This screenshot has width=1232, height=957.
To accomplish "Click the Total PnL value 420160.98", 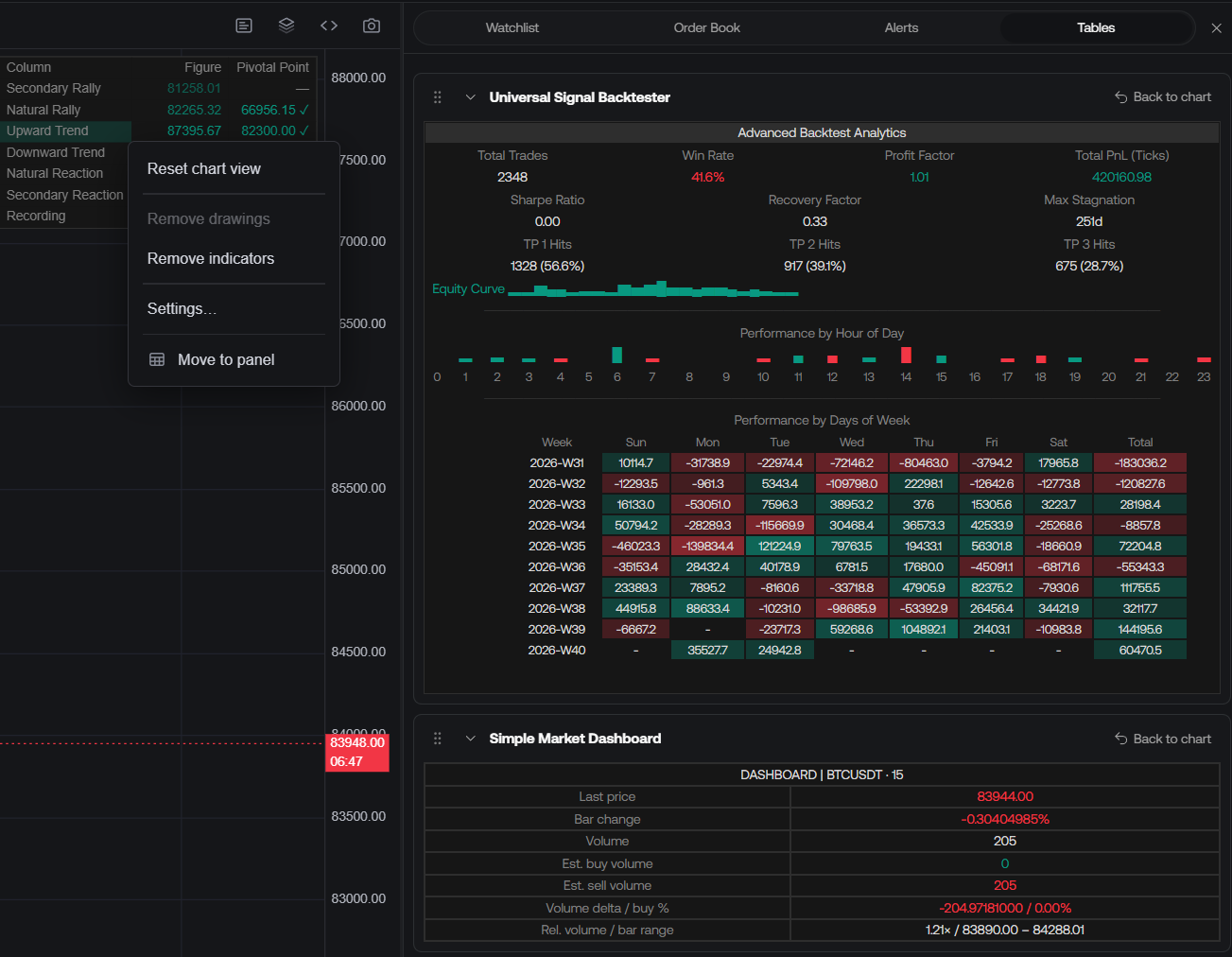I will [1122, 178].
